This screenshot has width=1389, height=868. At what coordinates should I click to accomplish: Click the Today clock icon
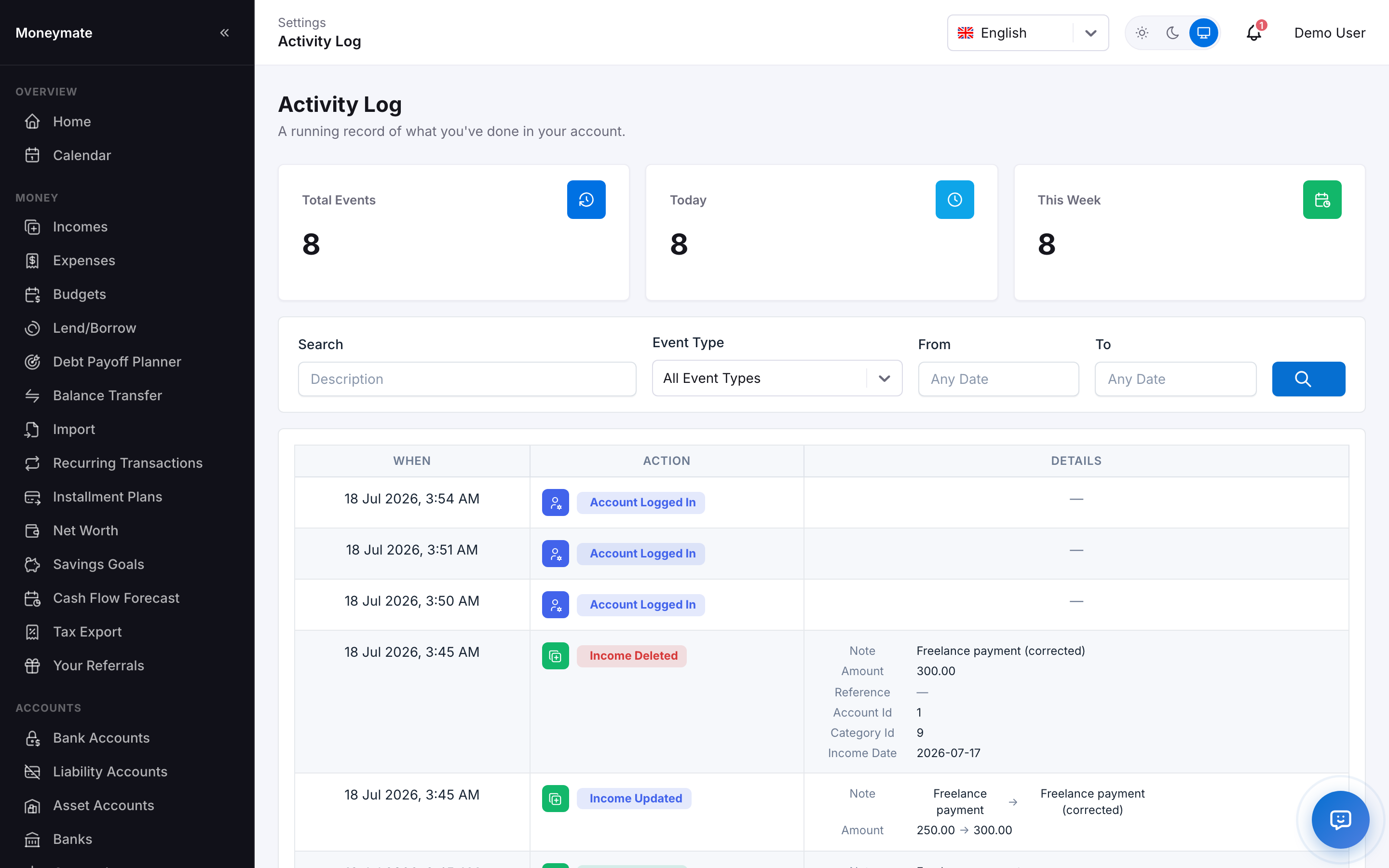click(x=954, y=200)
